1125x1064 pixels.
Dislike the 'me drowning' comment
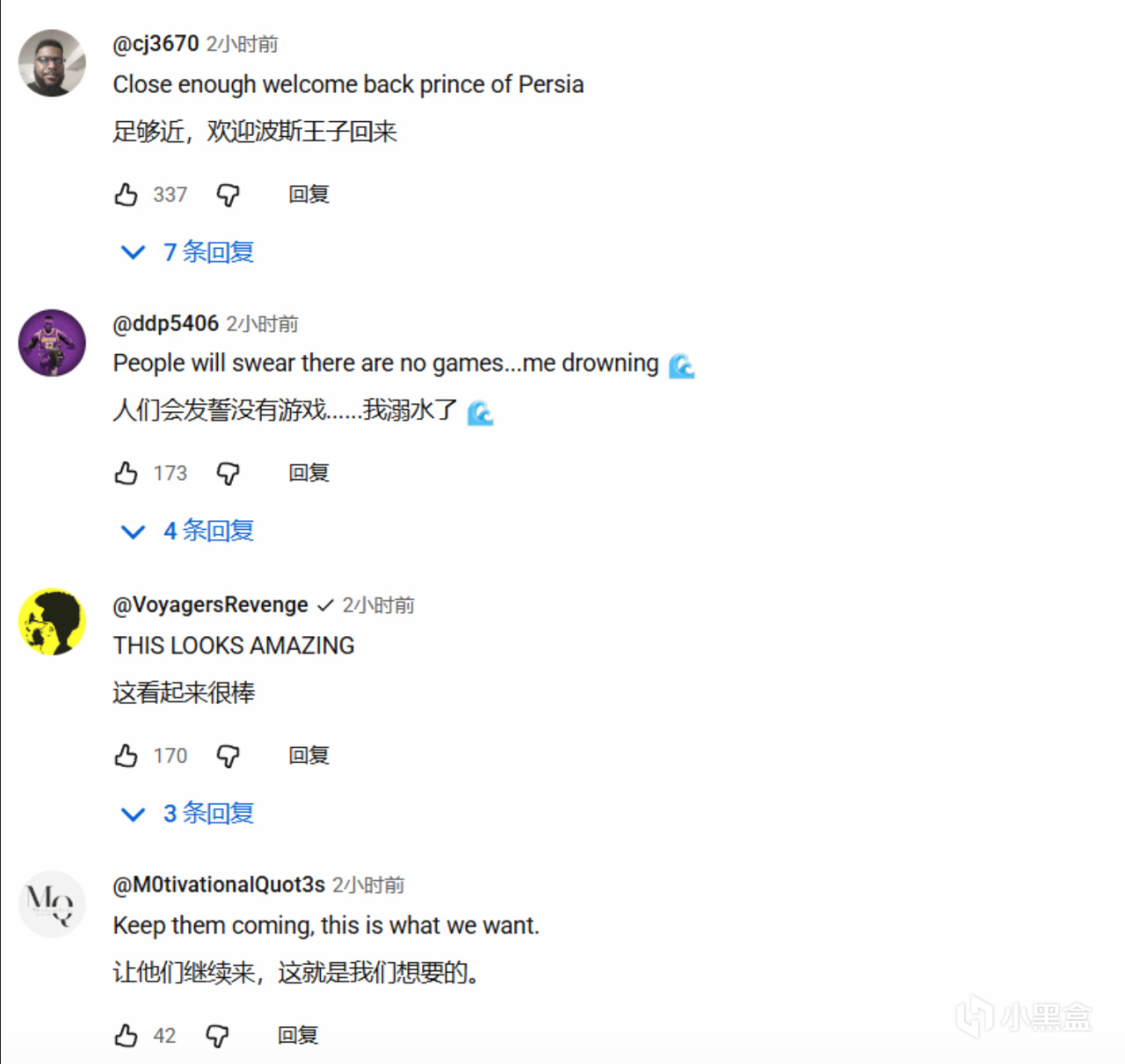[x=229, y=474]
